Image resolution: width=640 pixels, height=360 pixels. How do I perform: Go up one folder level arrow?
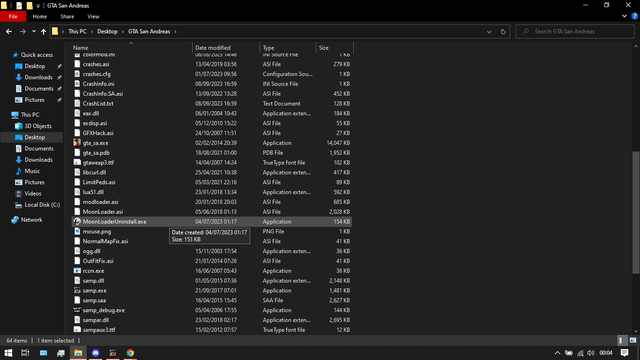(43, 31)
